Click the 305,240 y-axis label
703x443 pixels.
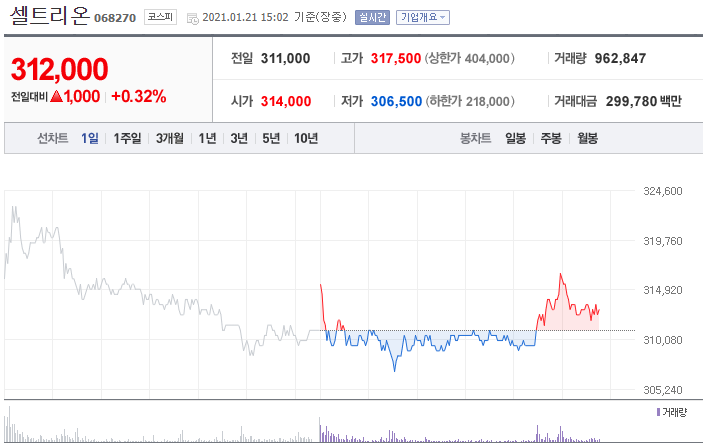[663, 390]
